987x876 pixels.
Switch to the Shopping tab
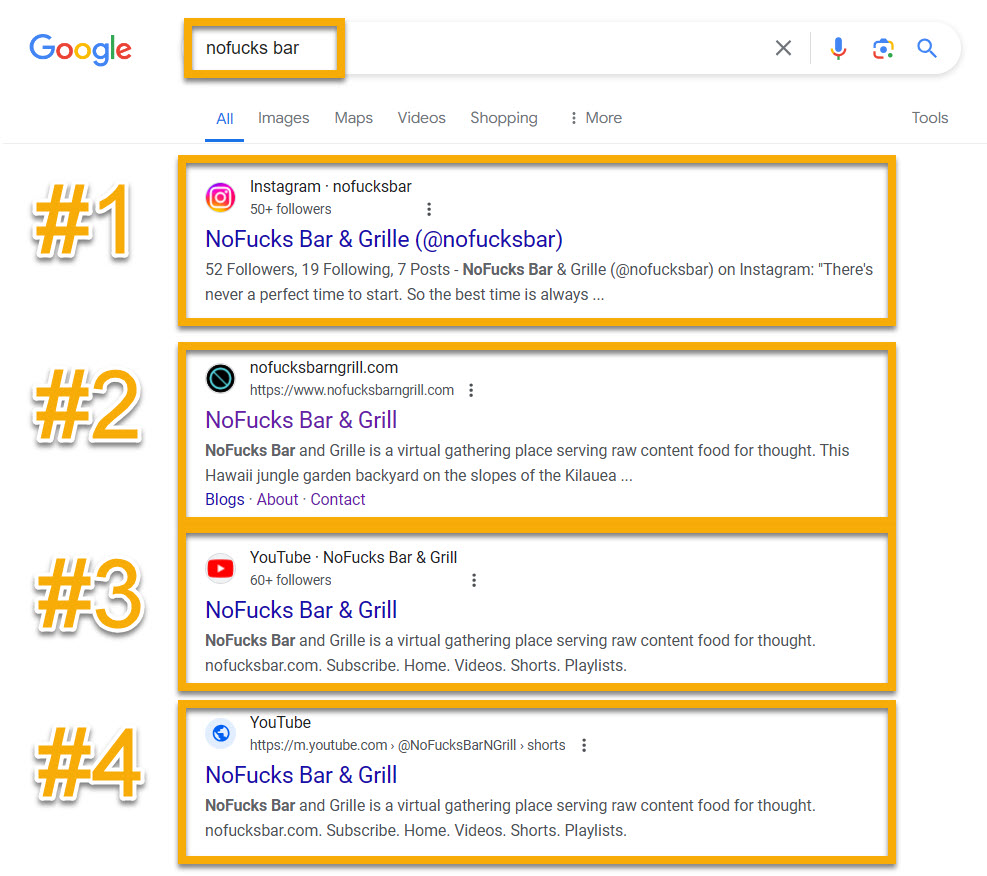(x=503, y=117)
